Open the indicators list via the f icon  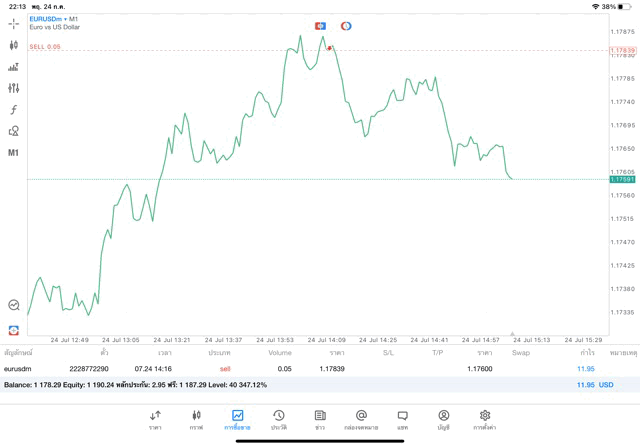(x=13, y=110)
